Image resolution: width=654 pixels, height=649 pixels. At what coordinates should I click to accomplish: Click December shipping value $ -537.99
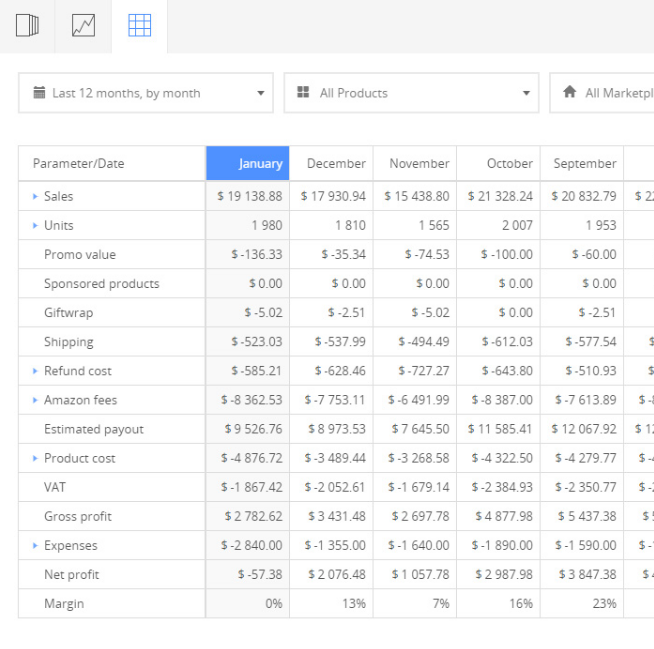click(x=340, y=342)
